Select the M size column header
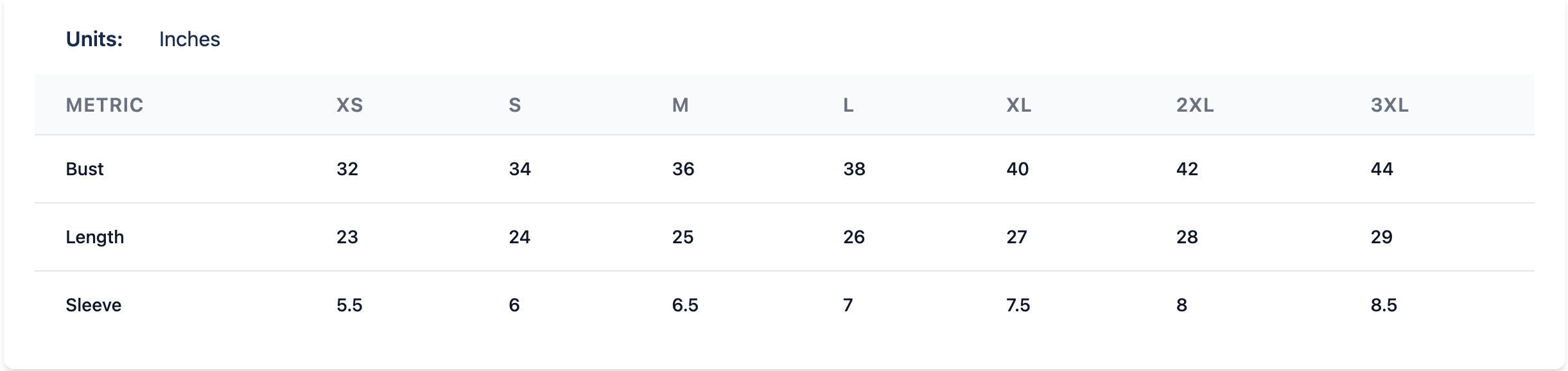1568x371 pixels. click(x=680, y=105)
